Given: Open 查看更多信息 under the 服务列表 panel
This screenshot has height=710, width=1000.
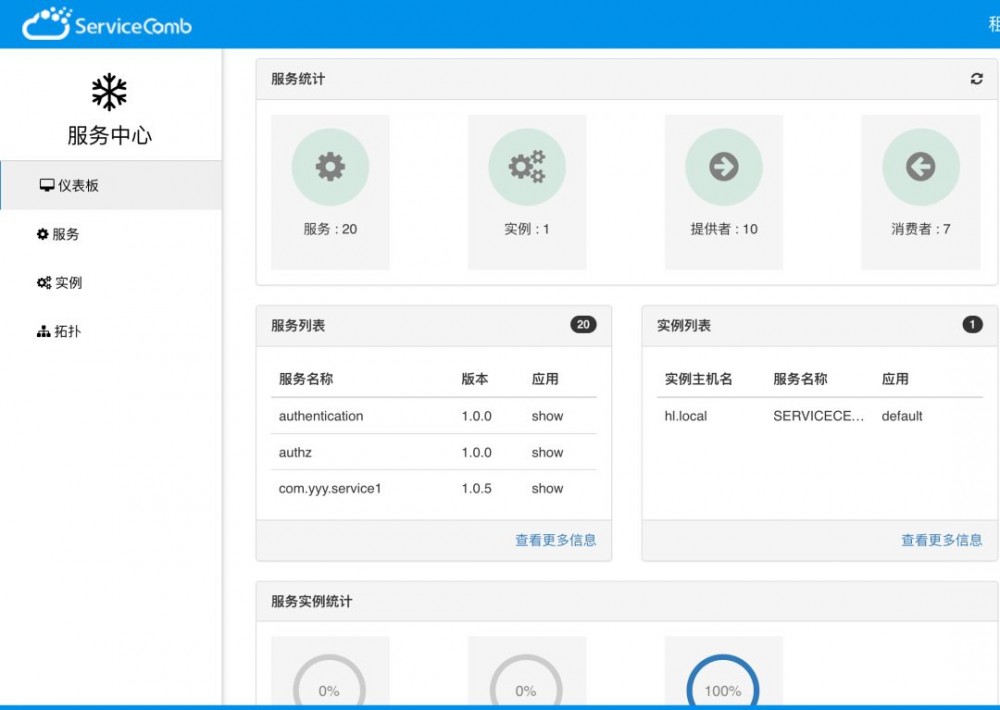Looking at the screenshot, I should click(555, 539).
